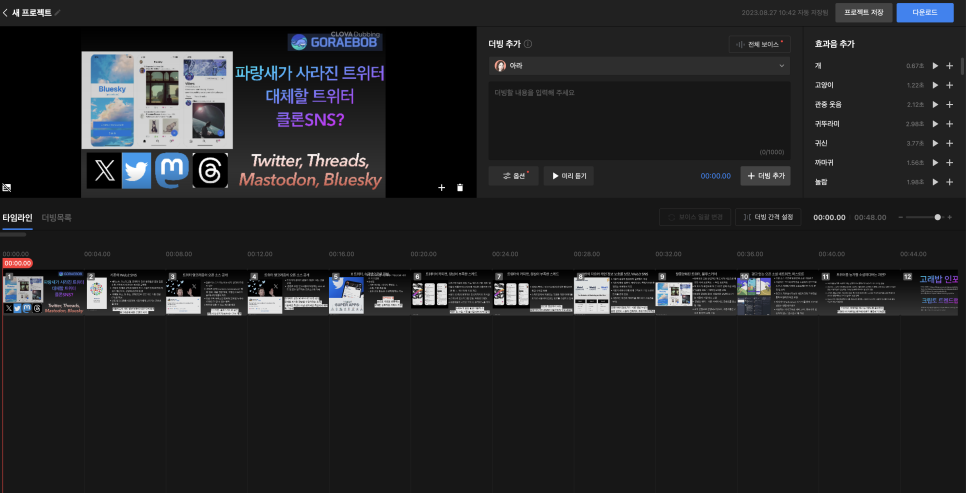Add the 관중 웃음 sound effect
The height and width of the screenshot is (493, 966).
949,104
